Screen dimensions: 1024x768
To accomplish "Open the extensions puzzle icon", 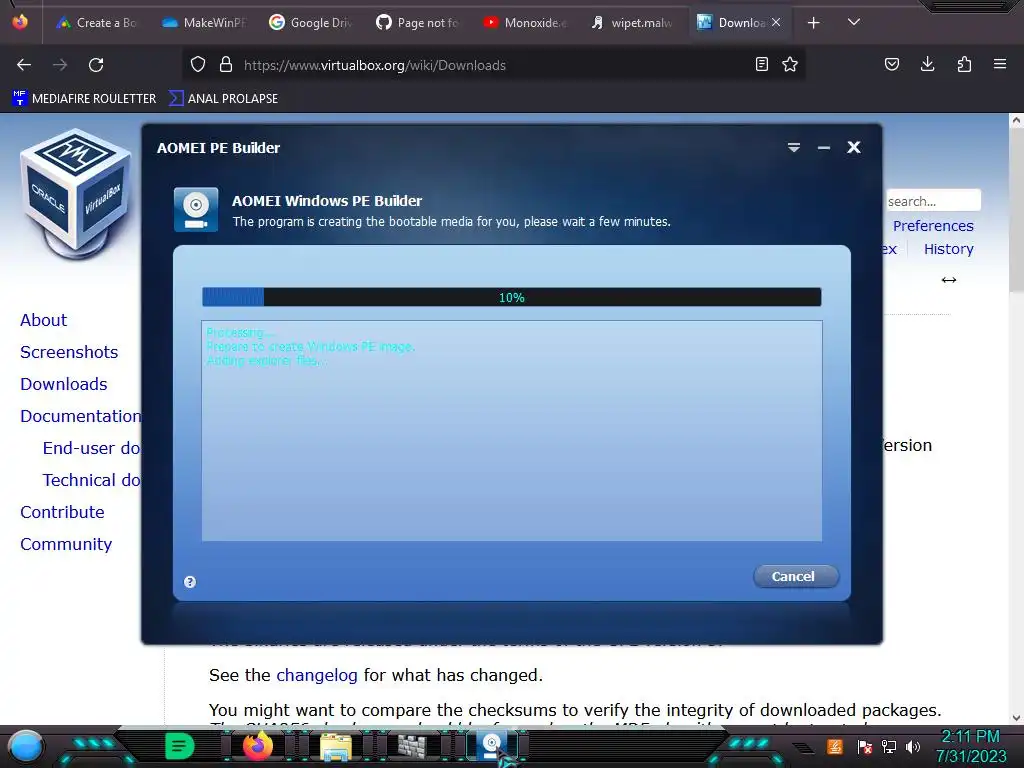I will click(x=964, y=64).
